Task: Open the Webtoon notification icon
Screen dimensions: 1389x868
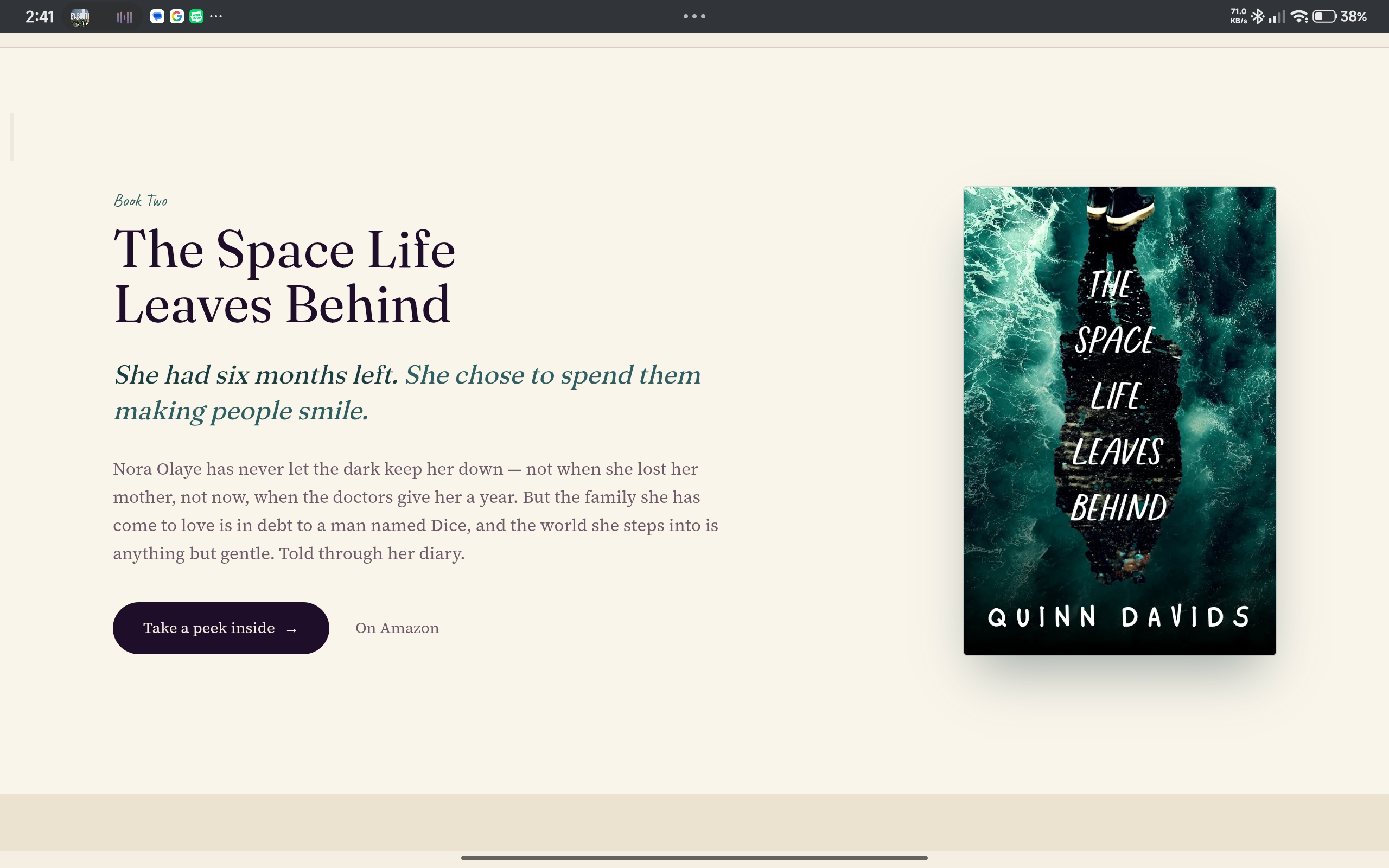Action: point(196,17)
